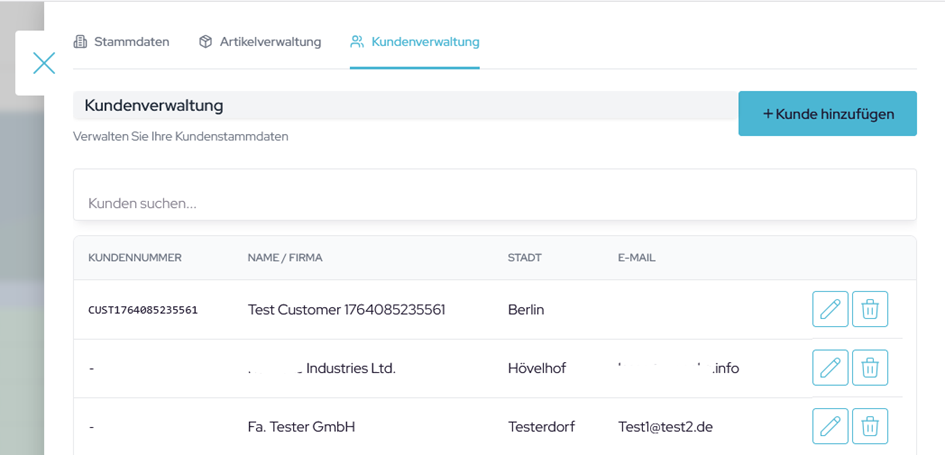Delete the Test Customer 1764085235561 entry
Screen dimensions: 945x455
point(870,310)
